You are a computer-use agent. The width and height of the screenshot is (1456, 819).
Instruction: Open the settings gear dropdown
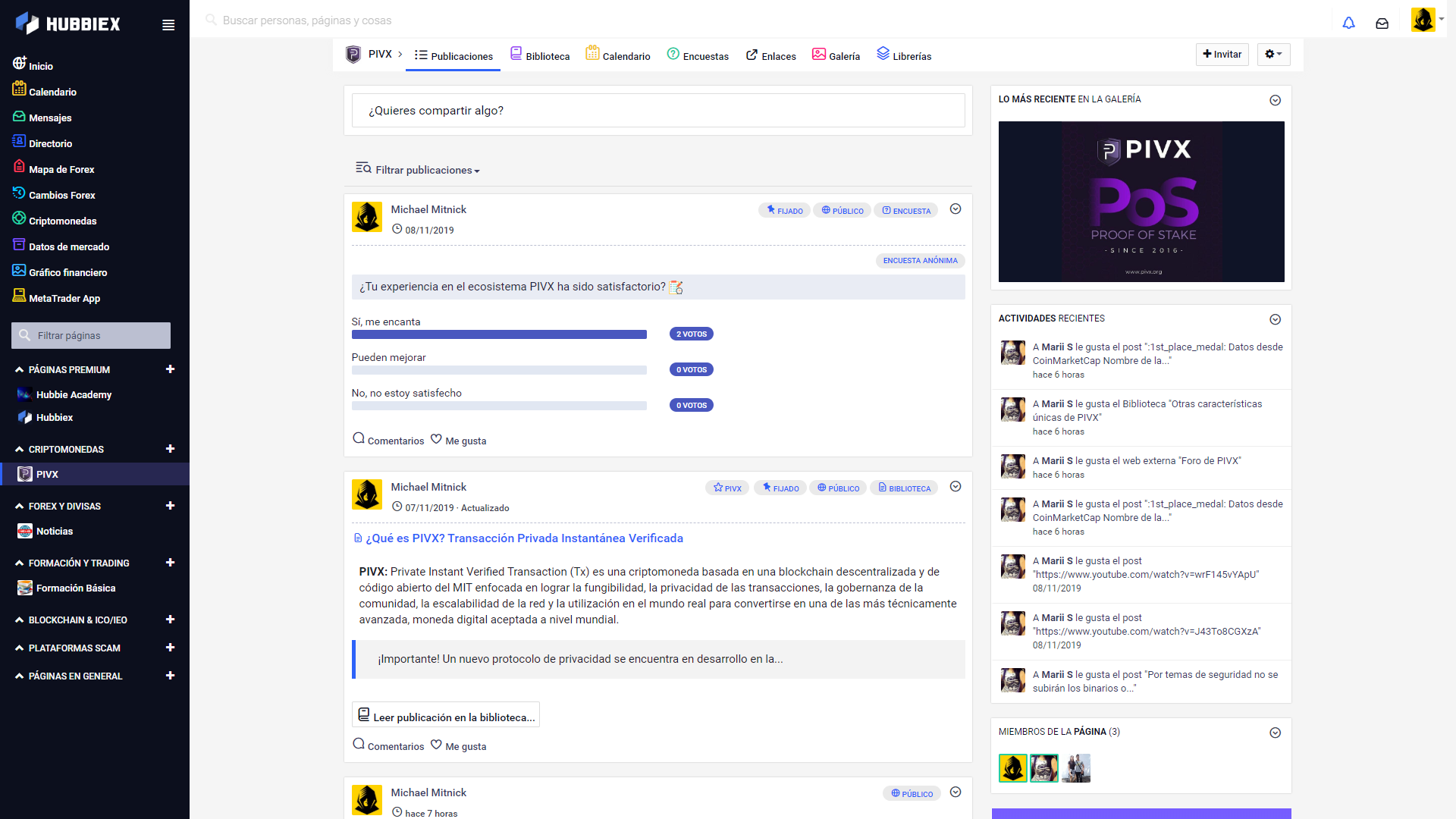click(1273, 54)
